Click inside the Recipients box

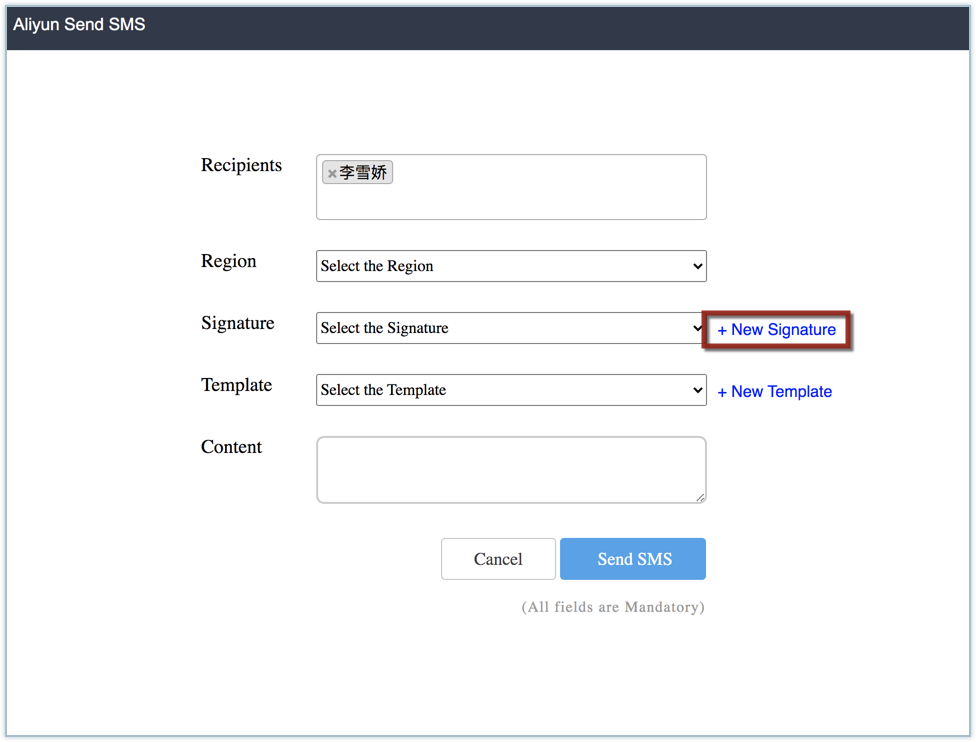tap(511, 187)
